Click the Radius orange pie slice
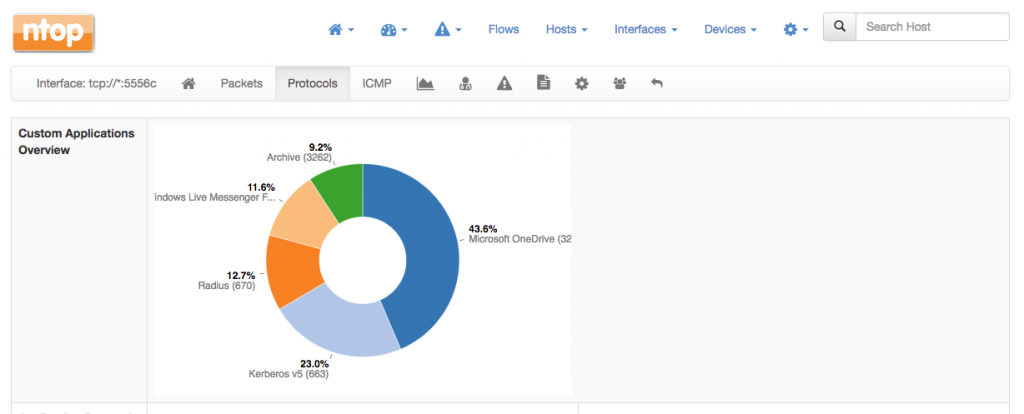 click(x=293, y=271)
